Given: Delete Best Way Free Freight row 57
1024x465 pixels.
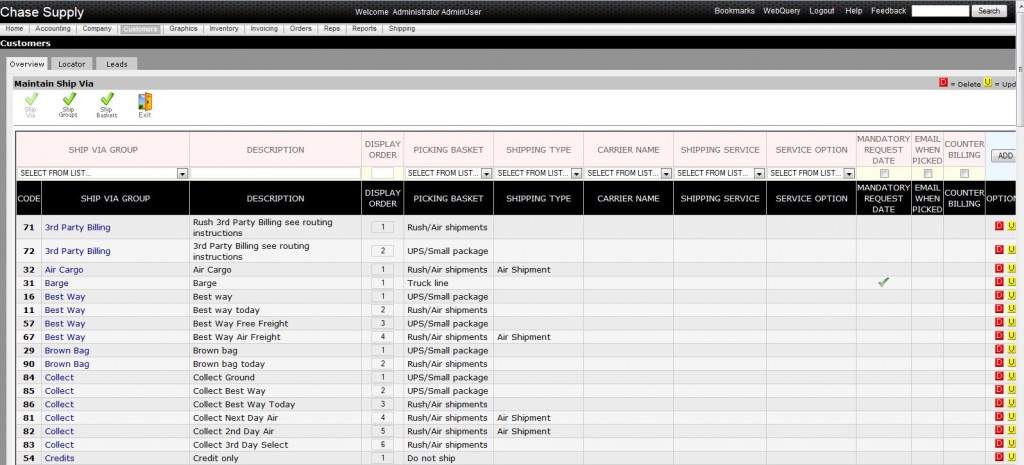Looking at the screenshot, I should click(999, 322).
